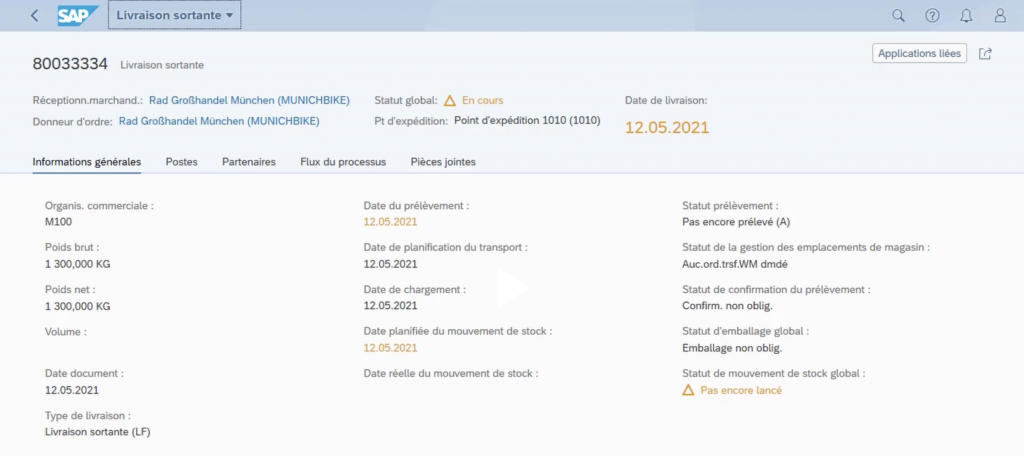
Task: Click the SAP logo
Action: pyautogui.click(x=77, y=15)
